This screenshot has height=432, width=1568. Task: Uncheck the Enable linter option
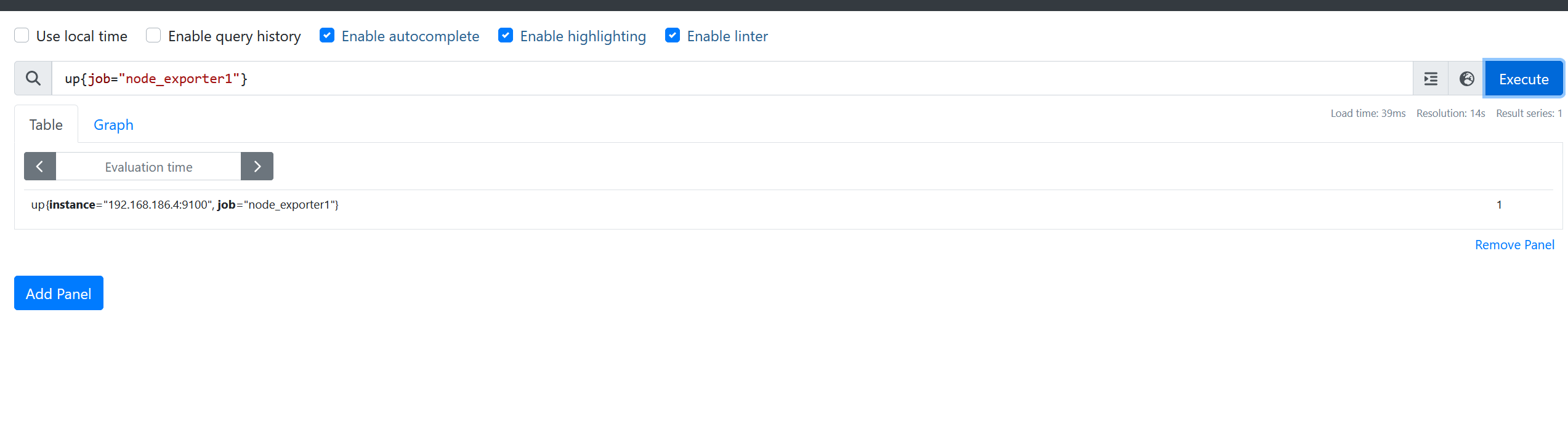point(673,36)
